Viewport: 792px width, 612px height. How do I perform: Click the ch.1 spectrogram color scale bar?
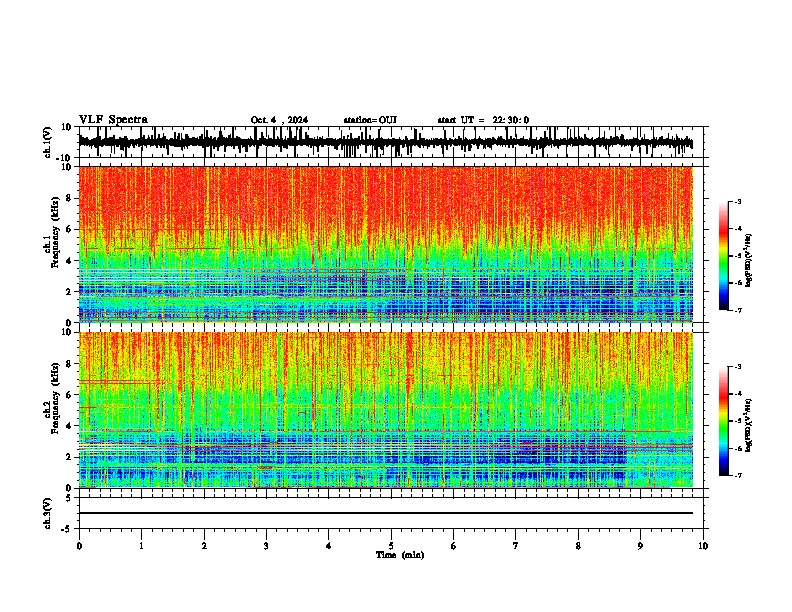tap(724, 256)
